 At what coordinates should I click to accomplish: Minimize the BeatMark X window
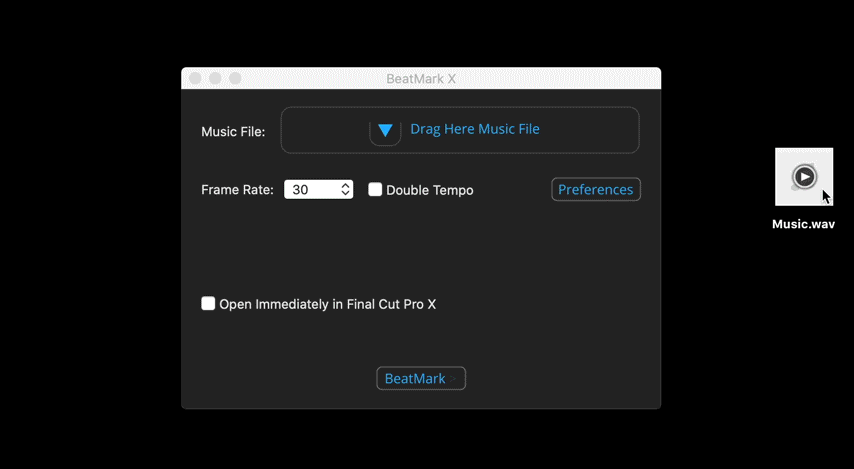tap(215, 78)
